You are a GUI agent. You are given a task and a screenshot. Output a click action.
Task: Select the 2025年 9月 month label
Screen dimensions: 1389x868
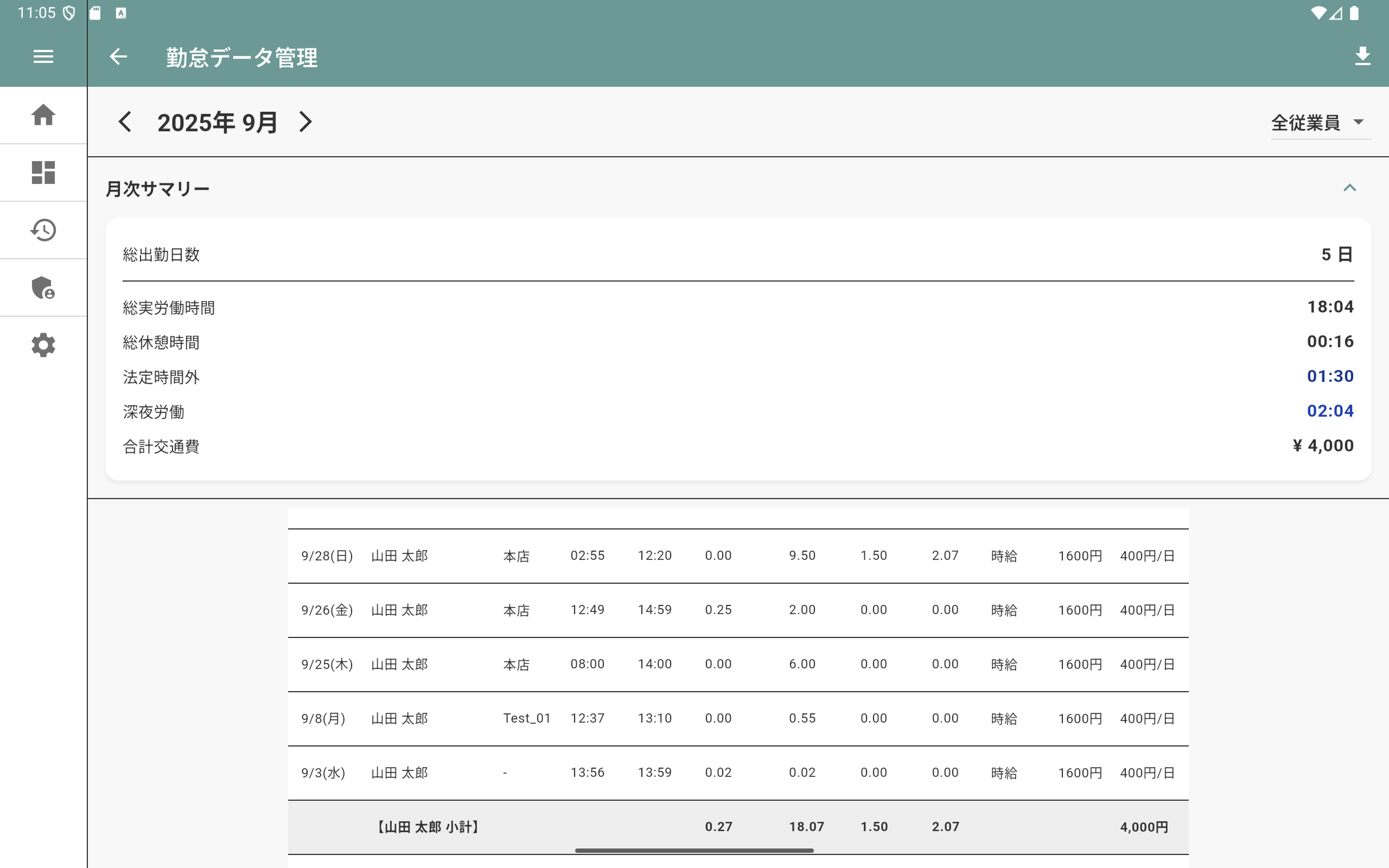pyautogui.click(x=217, y=121)
